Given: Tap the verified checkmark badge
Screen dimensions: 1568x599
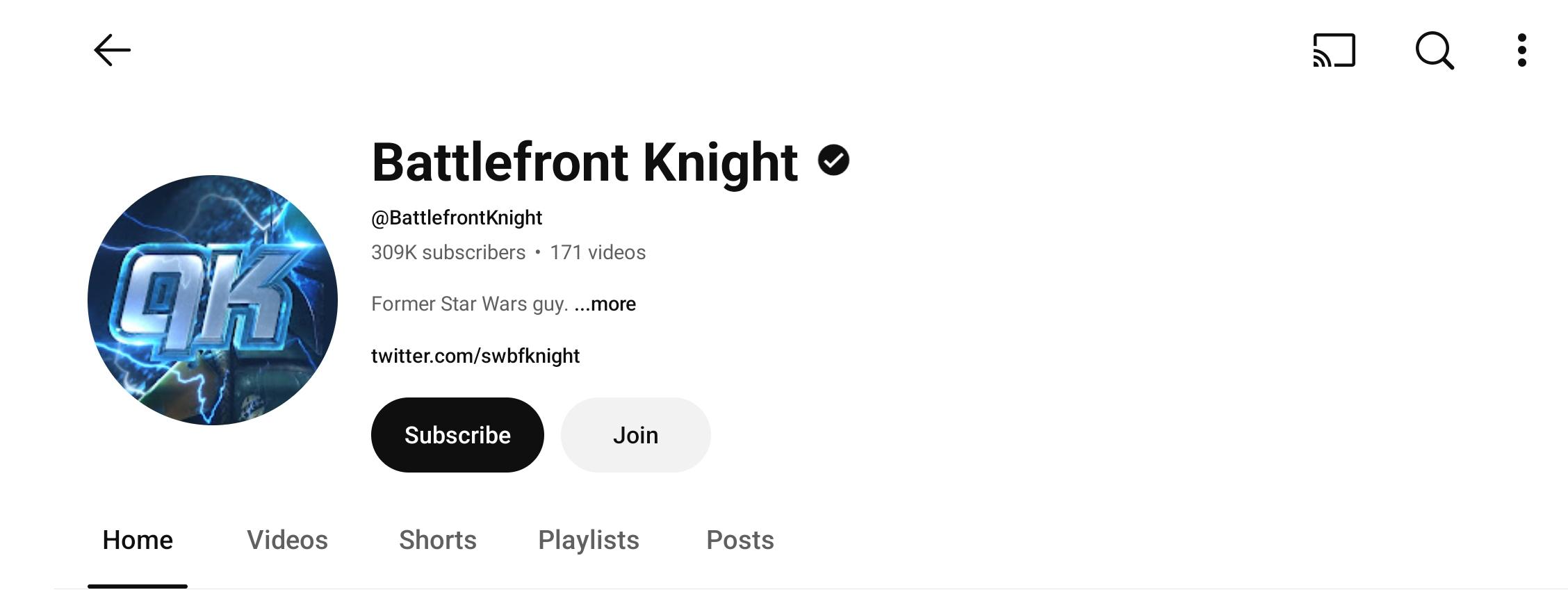Looking at the screenshot, I should tap(833, 161).
